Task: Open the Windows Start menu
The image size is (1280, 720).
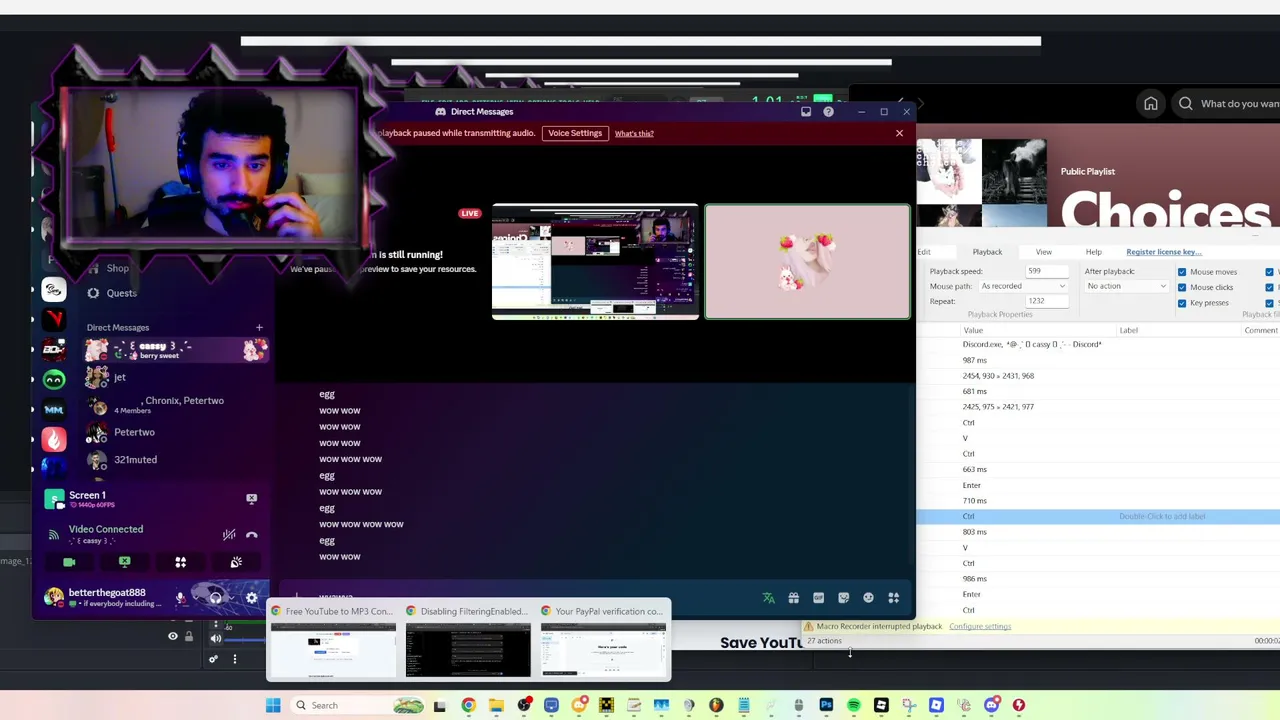Action: click(273, 705)
